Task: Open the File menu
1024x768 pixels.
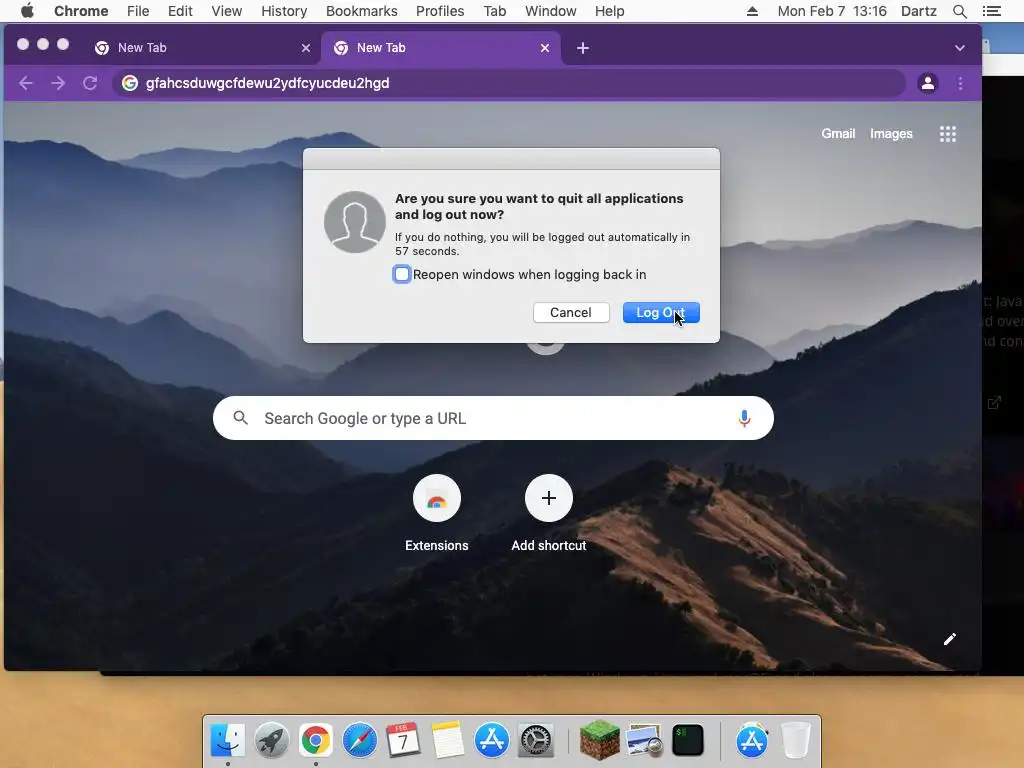Action: pos(138,11)
